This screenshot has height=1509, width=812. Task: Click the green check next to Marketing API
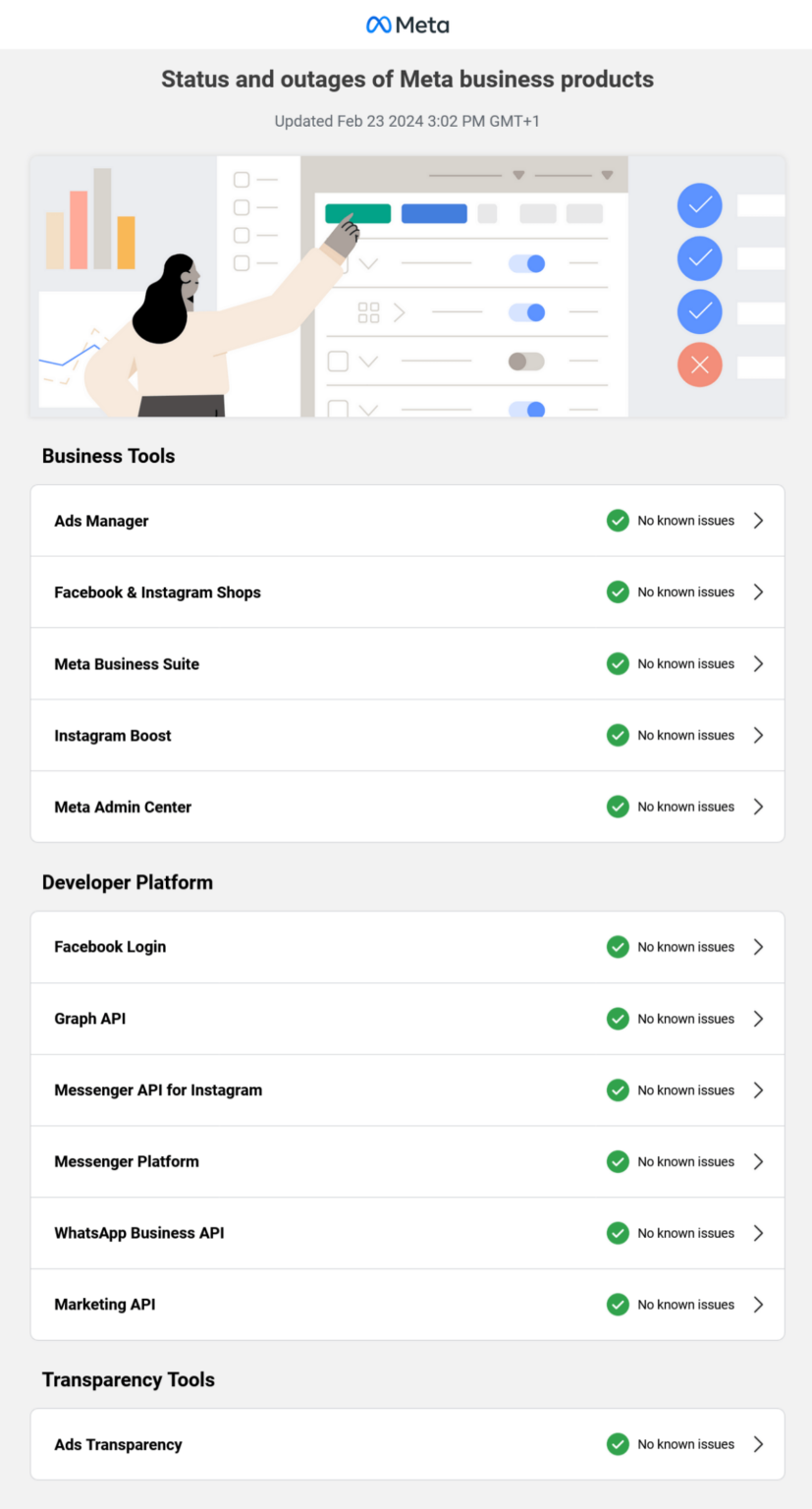coord(618,1304)
